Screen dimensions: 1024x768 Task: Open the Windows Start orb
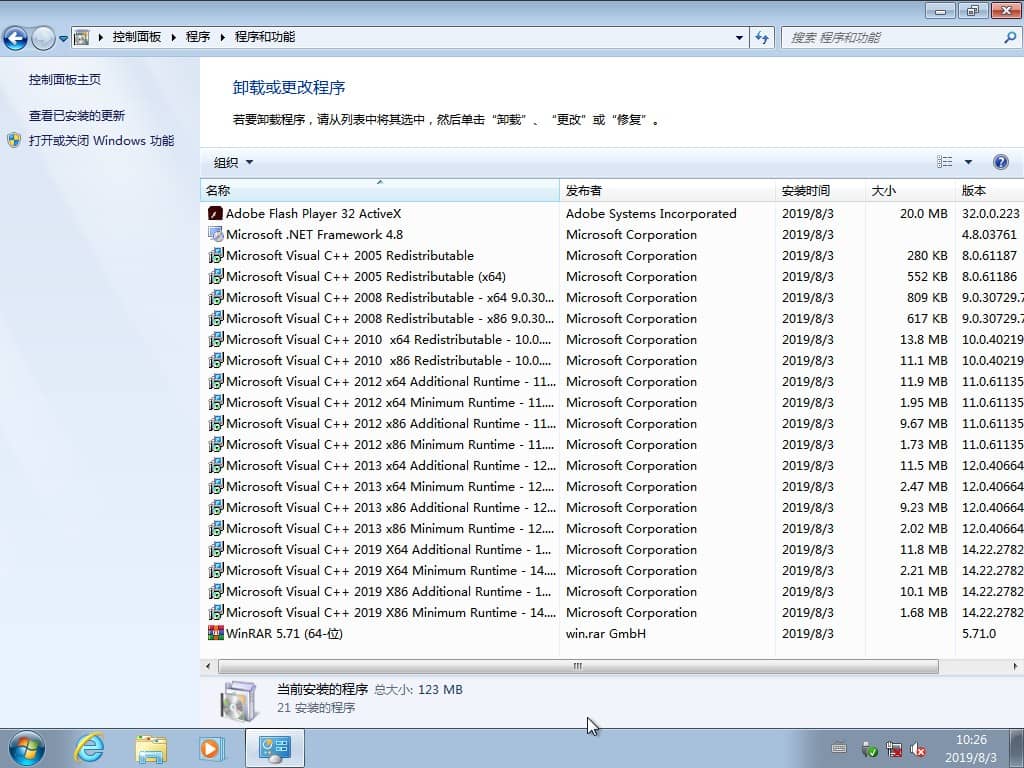click(x=27, y=748)
